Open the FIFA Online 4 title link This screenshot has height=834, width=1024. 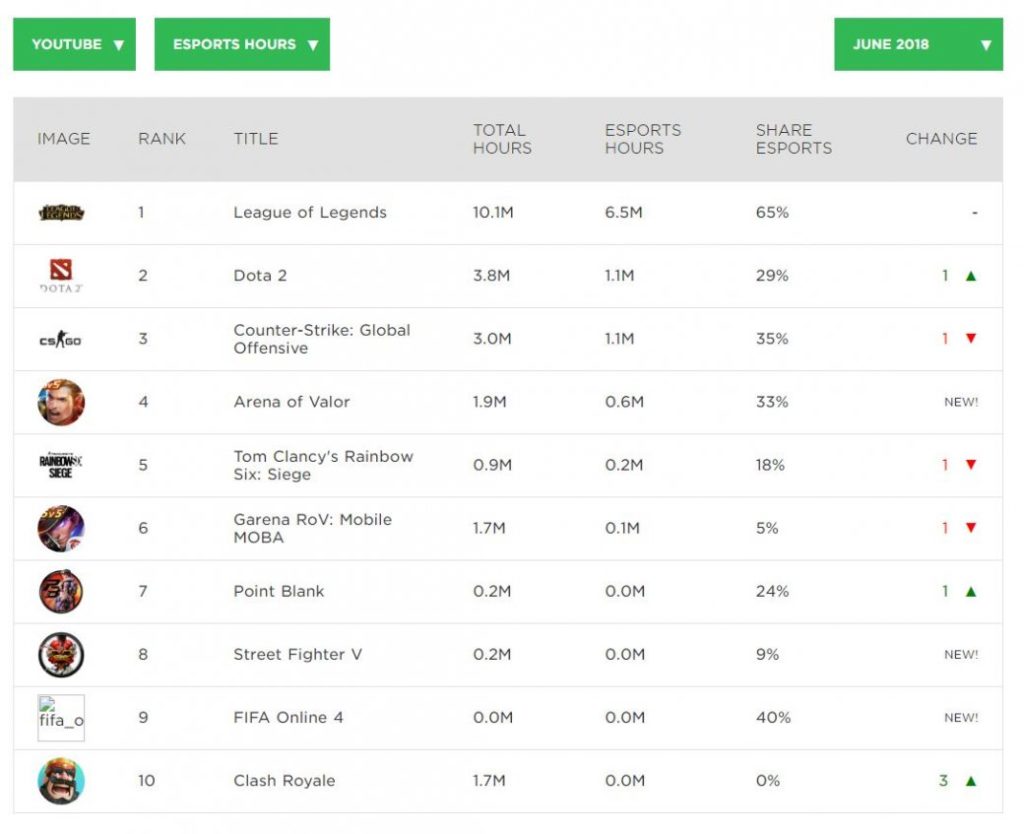288,717
